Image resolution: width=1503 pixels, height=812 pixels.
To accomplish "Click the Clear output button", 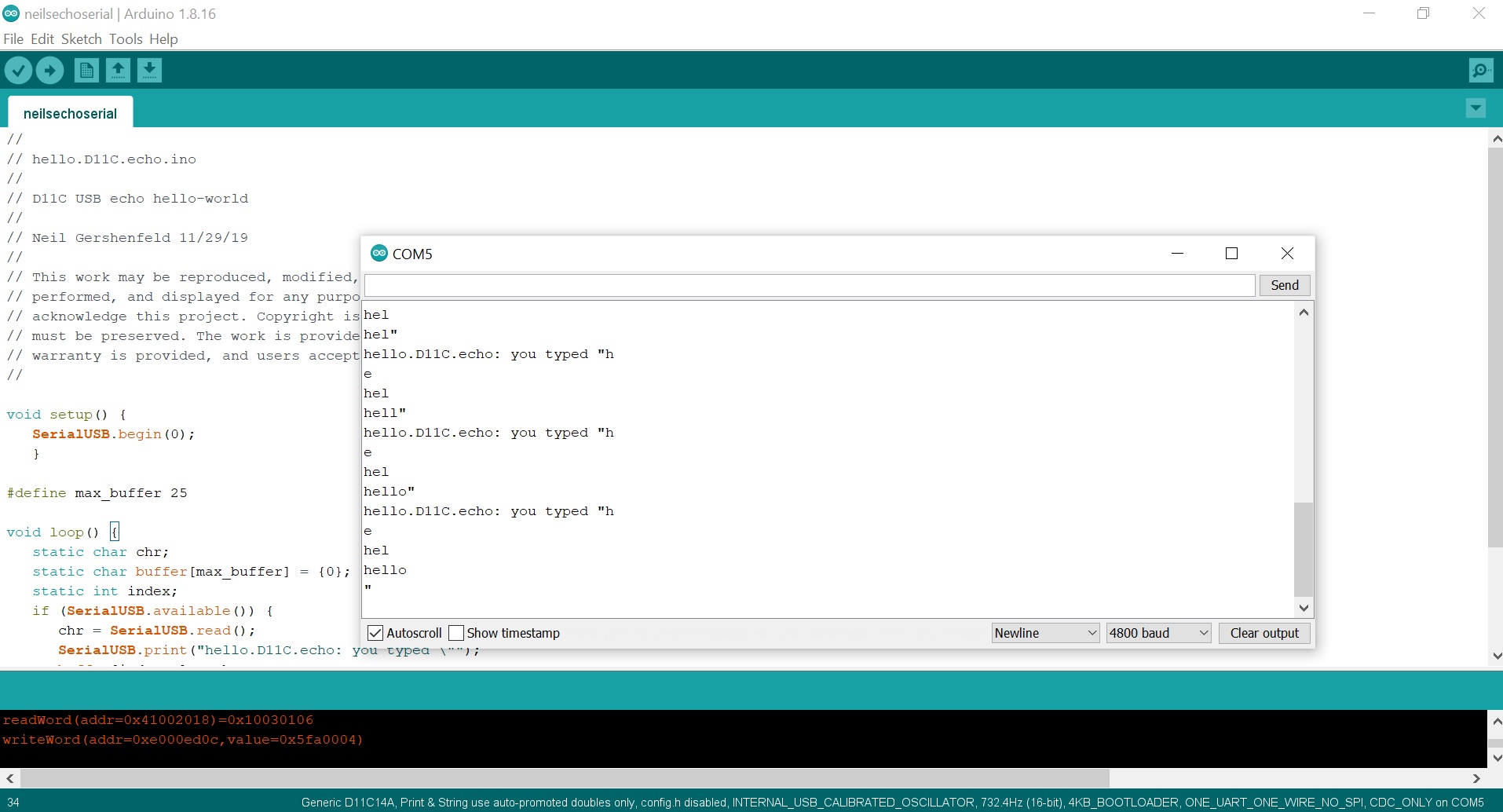I will point(1264,633).
